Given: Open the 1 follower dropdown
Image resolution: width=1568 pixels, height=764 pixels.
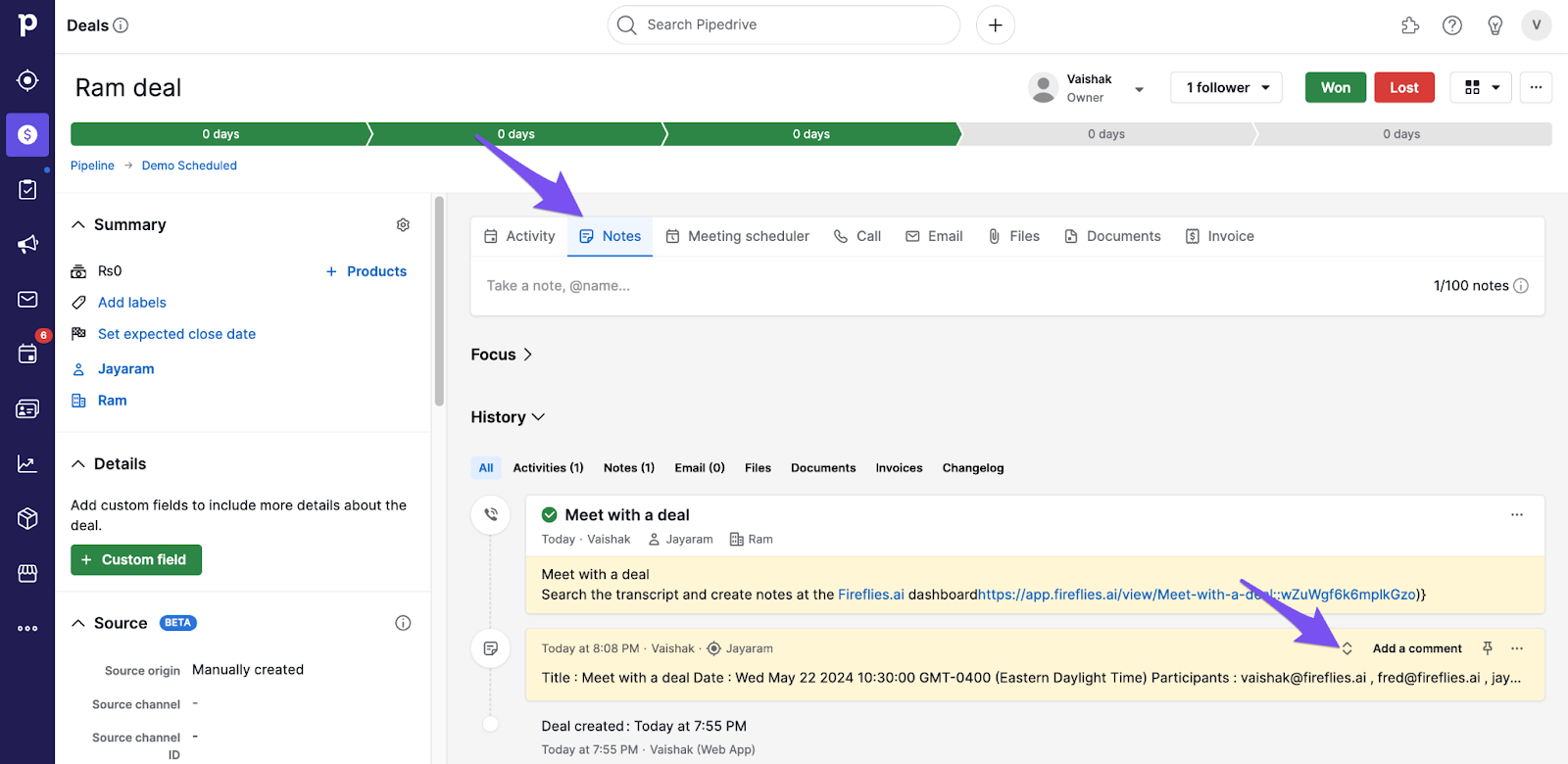Looking at the screenshot, I should coord(1227,87).
